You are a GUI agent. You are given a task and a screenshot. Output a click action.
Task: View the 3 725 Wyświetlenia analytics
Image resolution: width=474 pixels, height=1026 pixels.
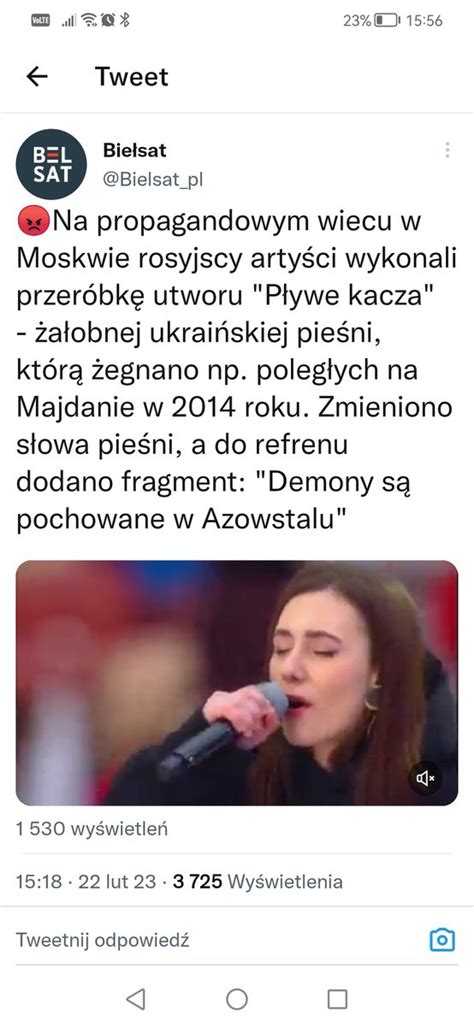coord(257,881)
